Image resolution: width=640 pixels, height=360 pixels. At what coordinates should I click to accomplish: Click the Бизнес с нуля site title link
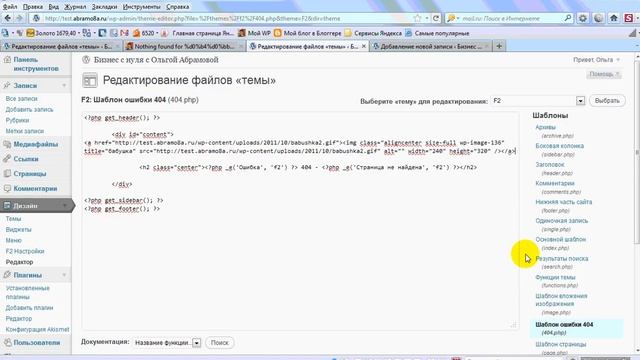[x=156, y=60]
